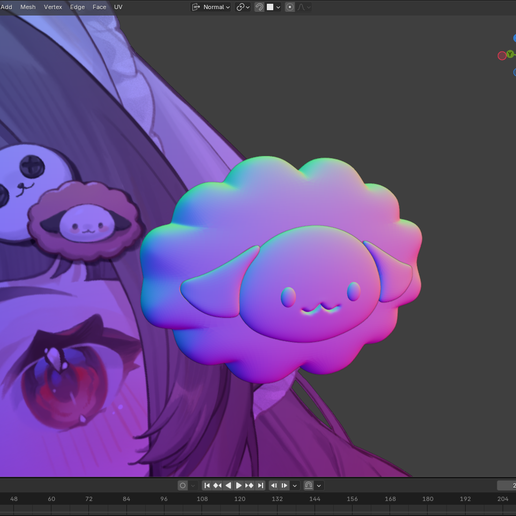Screen dimensions: 516x516
Task: Jump to the start frame
Action: (207, 485)
